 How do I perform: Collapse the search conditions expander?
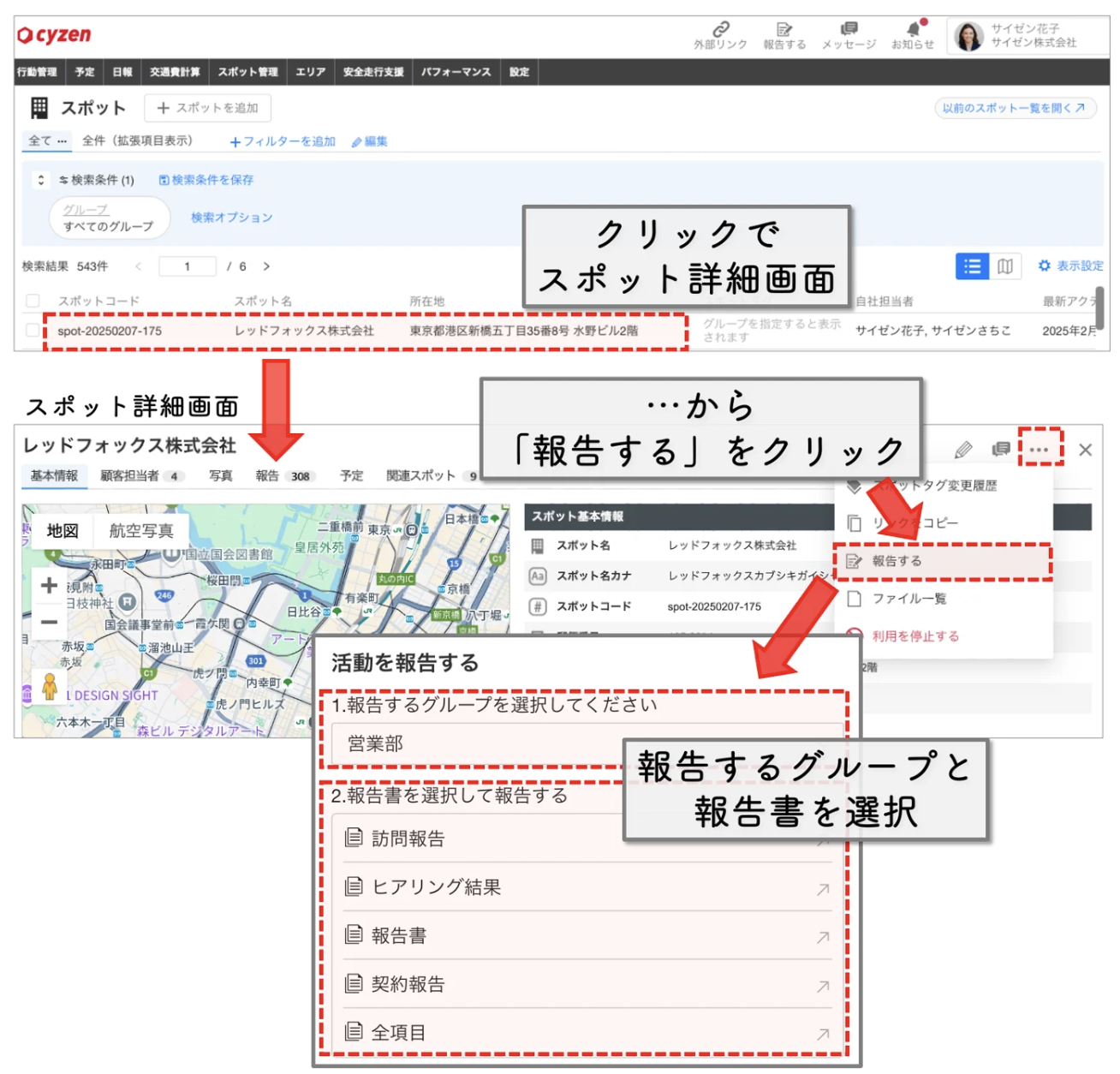40,180
